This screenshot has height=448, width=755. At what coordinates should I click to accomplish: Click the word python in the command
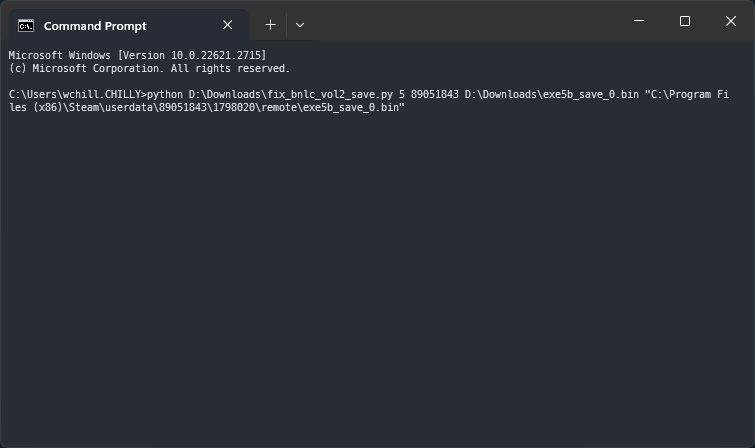(x=165, y=94)
